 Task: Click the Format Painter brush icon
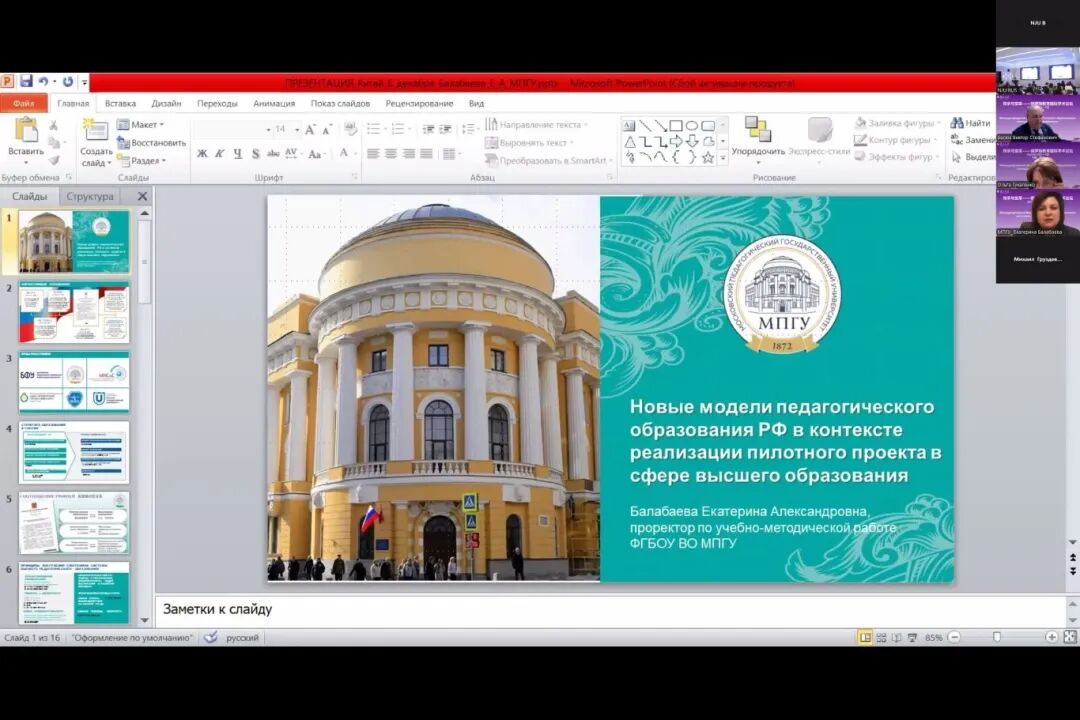(x=54, y=160)
